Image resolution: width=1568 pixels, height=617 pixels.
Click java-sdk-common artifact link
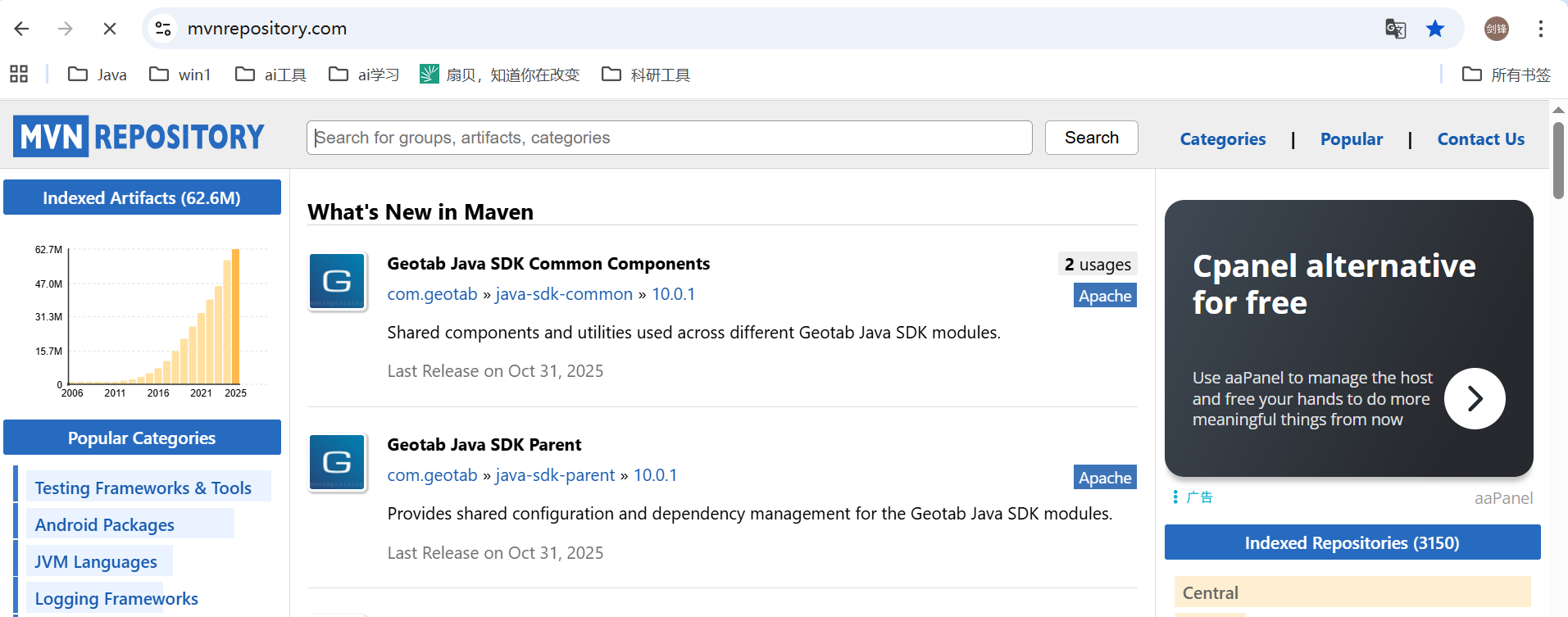pyautogui.click(x=564, y=294)
